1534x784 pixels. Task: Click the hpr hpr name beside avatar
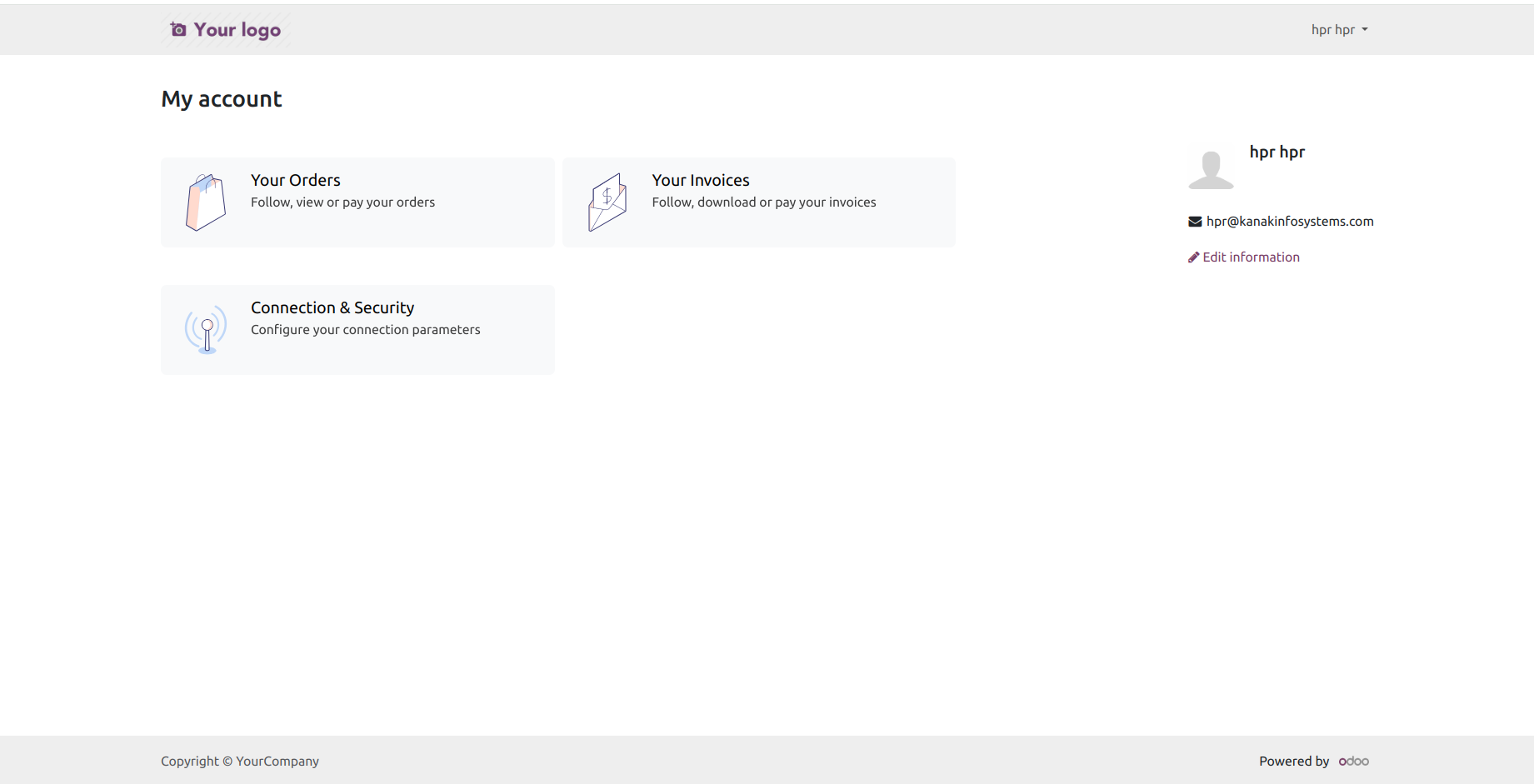click(x=1277, y=152)
